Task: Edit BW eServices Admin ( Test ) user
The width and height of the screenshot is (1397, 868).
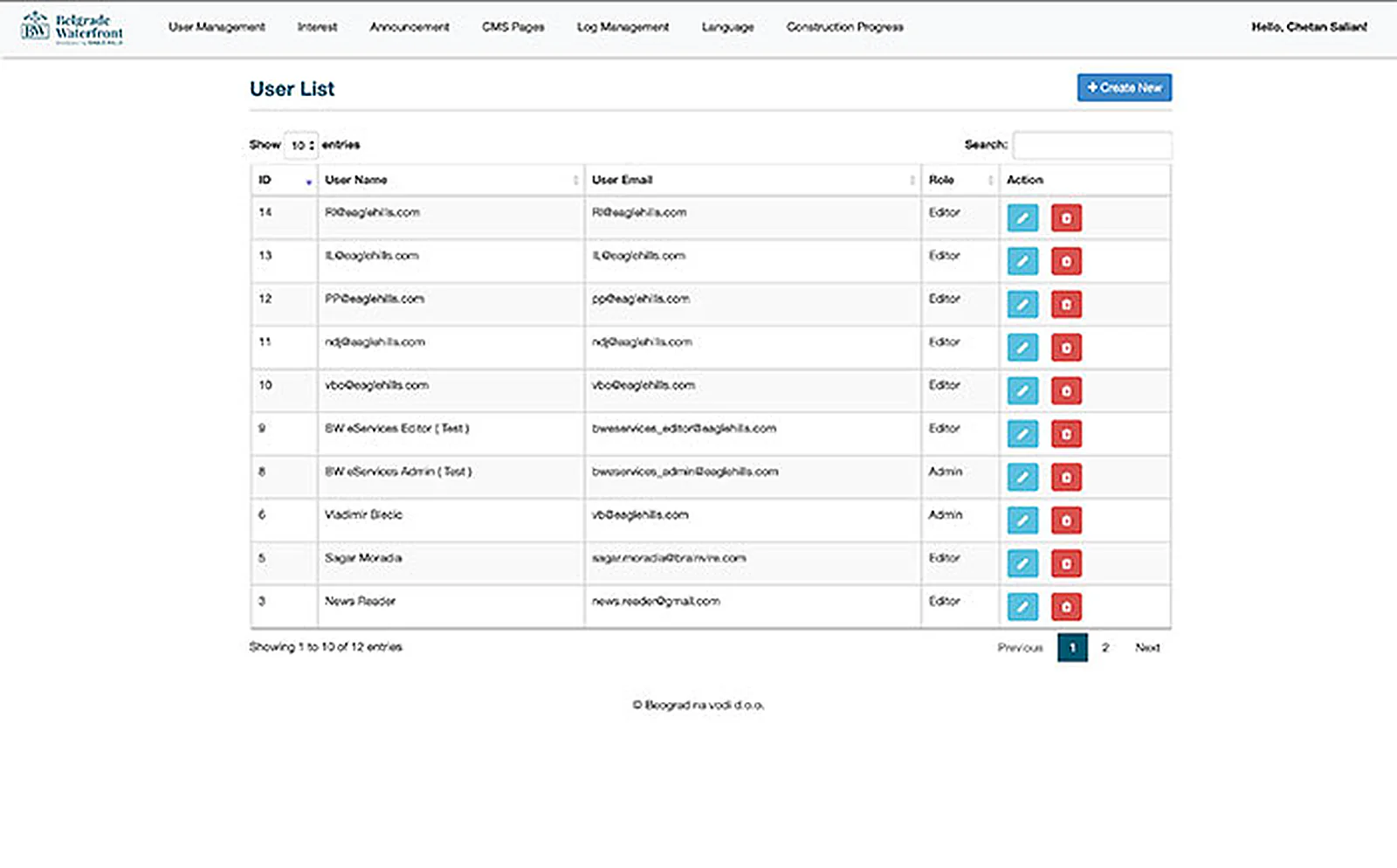Action: (x=1022, y=477)
